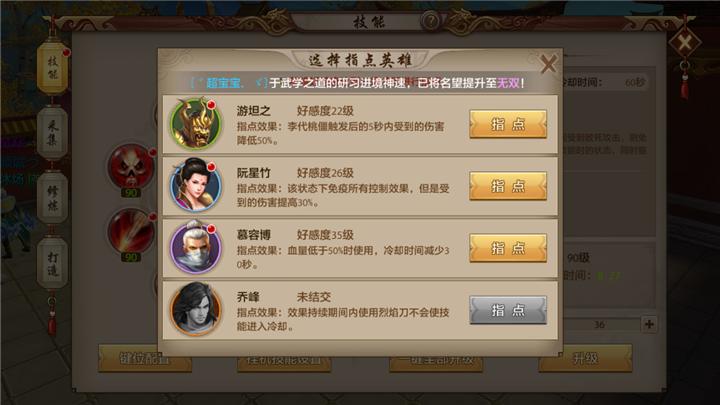
Task: Click 指点 button for 阮星竹
Action: pyautogui.click(x=508, y=186)
